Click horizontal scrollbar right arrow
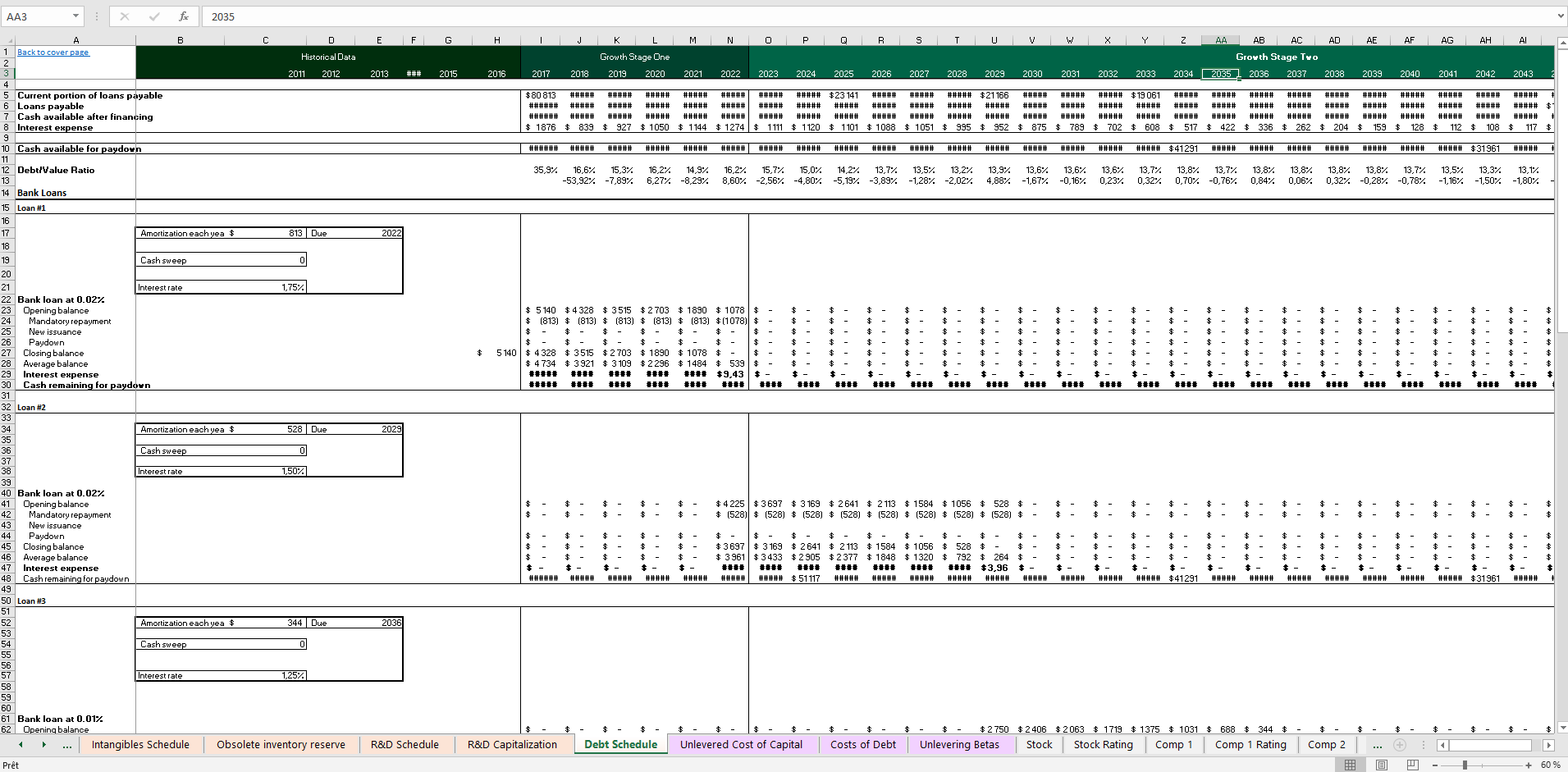 [1548, 745]
